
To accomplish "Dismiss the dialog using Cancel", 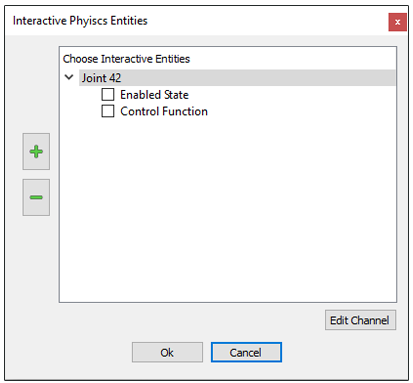I will click(x=246, y=352).
